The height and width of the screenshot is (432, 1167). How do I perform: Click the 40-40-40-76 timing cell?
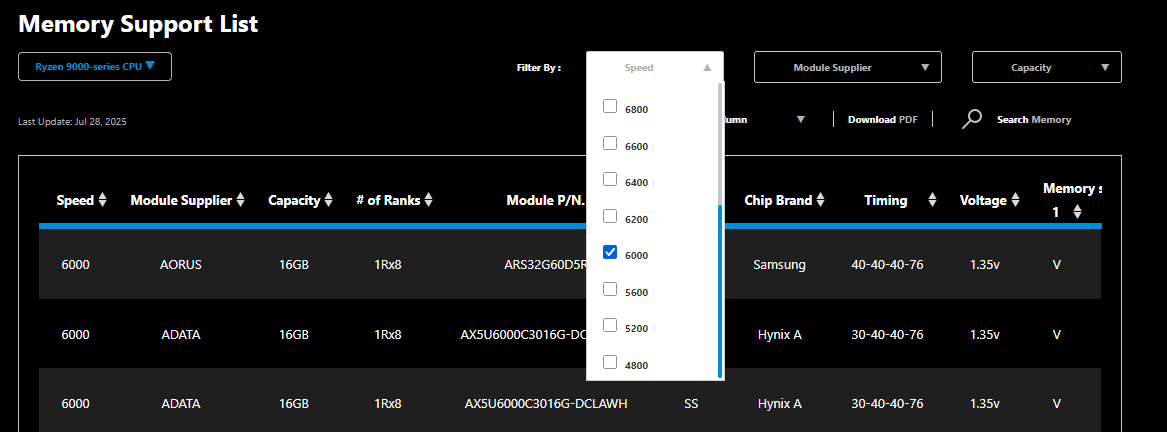tap(887, 264)
